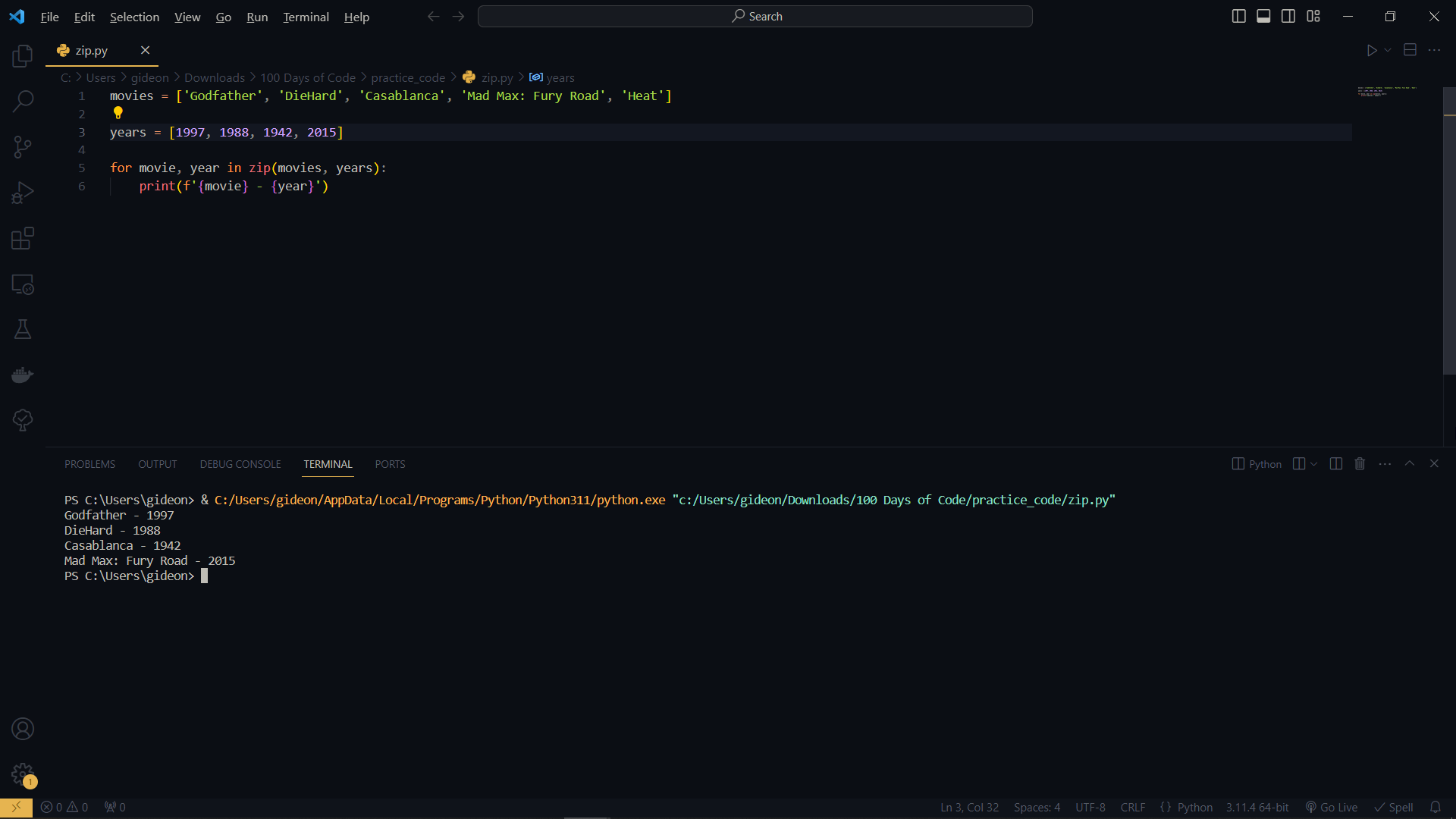Image resolution: width=1456 pixels, height=819 pixels.
Task: Click the remote window status bar button
Action: [16, 807]
